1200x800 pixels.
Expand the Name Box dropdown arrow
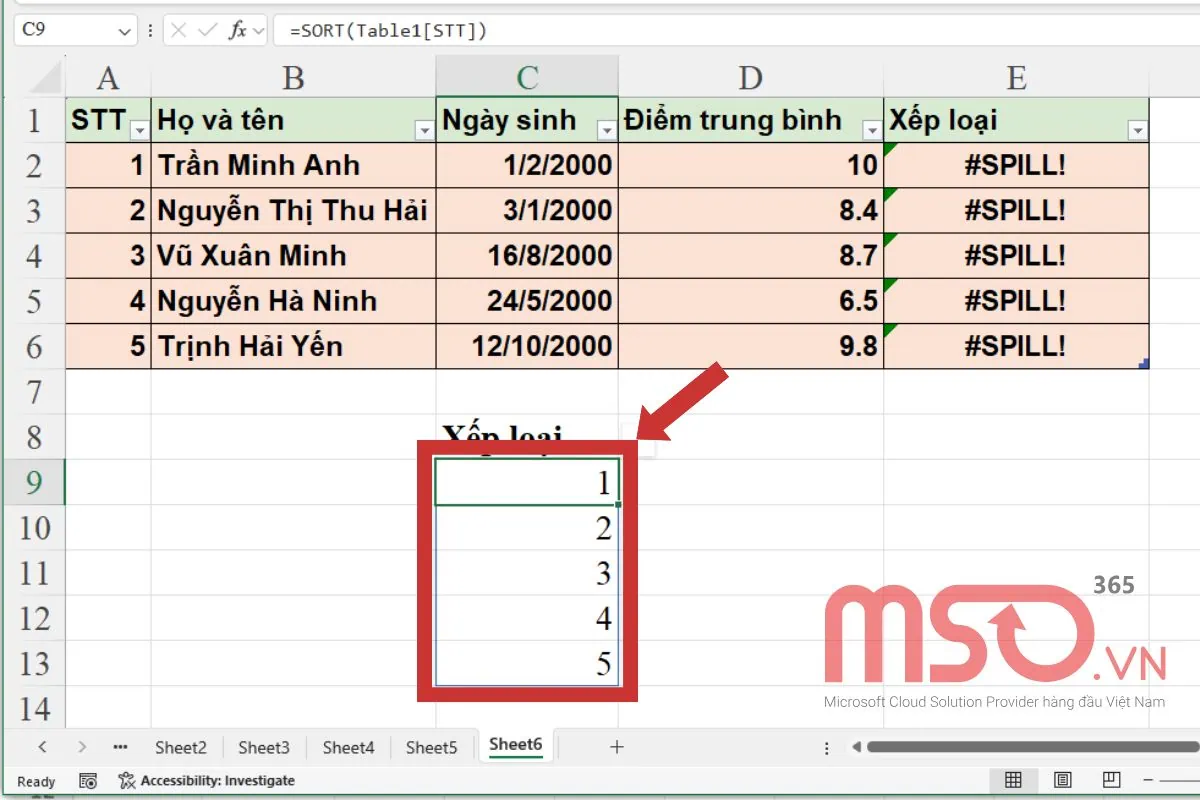click(x=125, y=30)
